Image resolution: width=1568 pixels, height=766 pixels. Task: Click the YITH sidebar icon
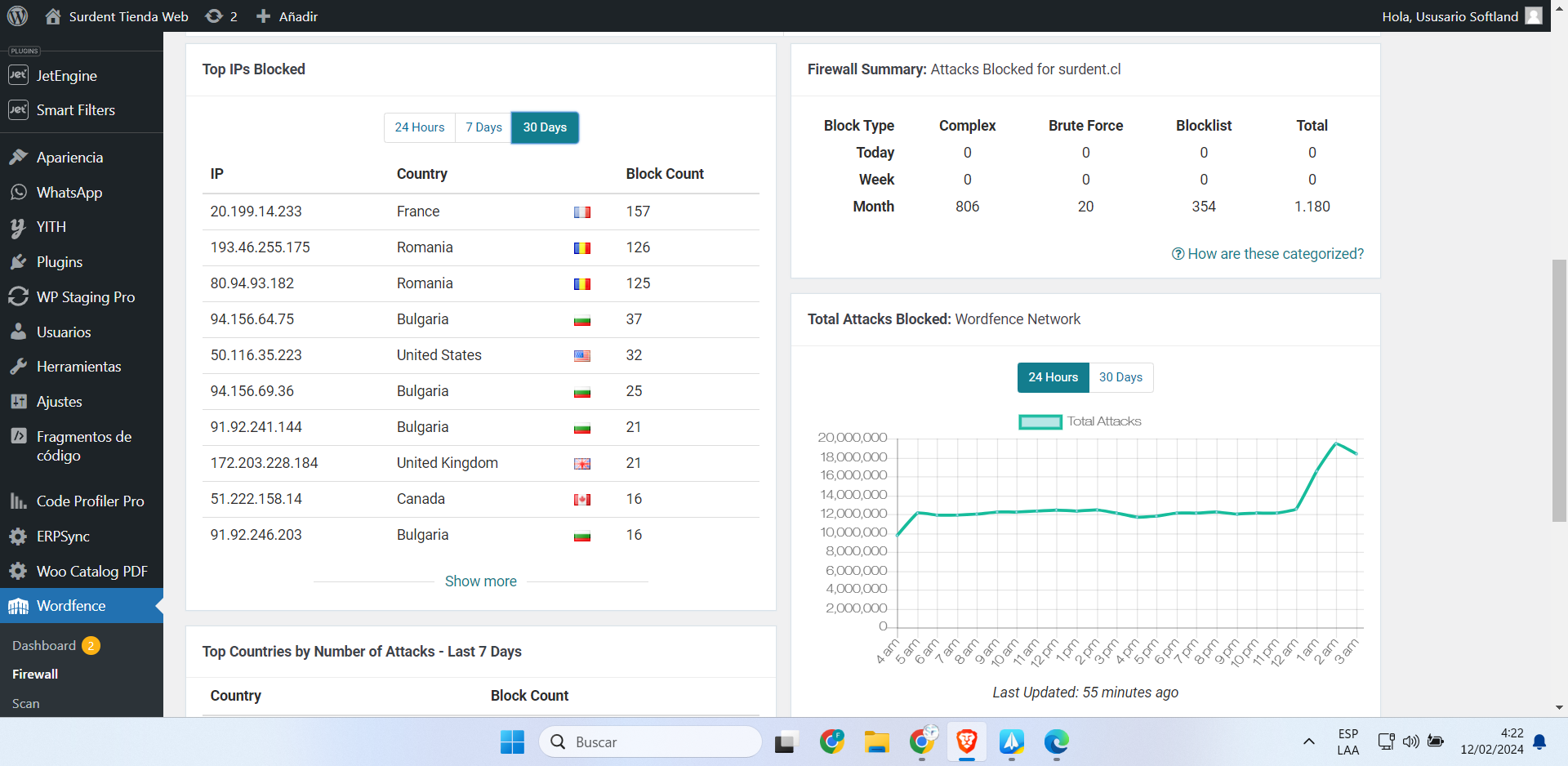point(18,227)
